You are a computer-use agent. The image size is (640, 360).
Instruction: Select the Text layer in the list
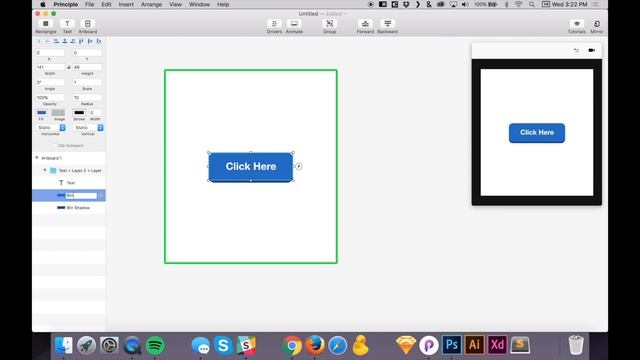(x=69, y=183)
